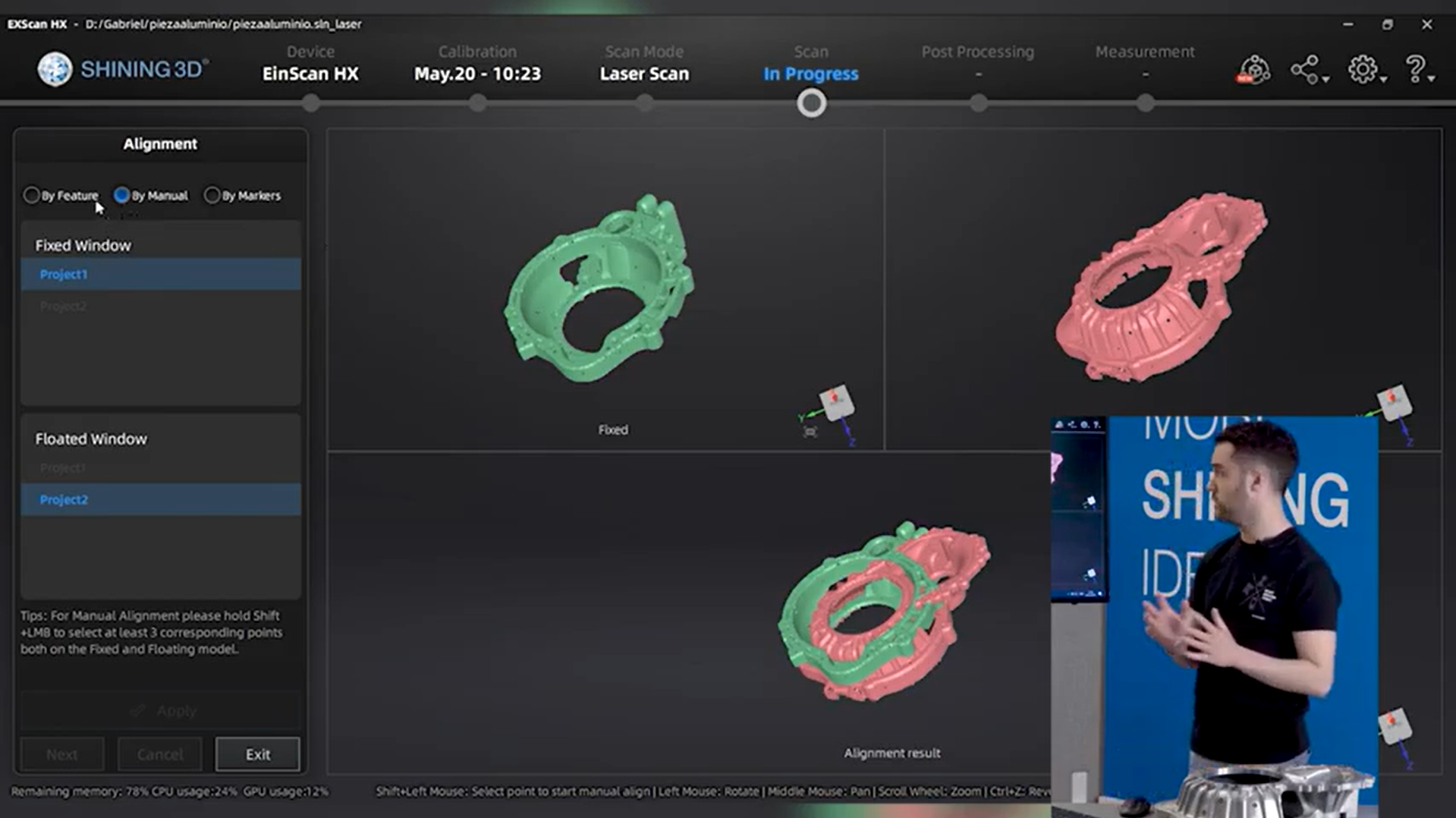Open the settings gear icon
The width and height of the screenshot is (1456, 818).
pos(1363,70)
